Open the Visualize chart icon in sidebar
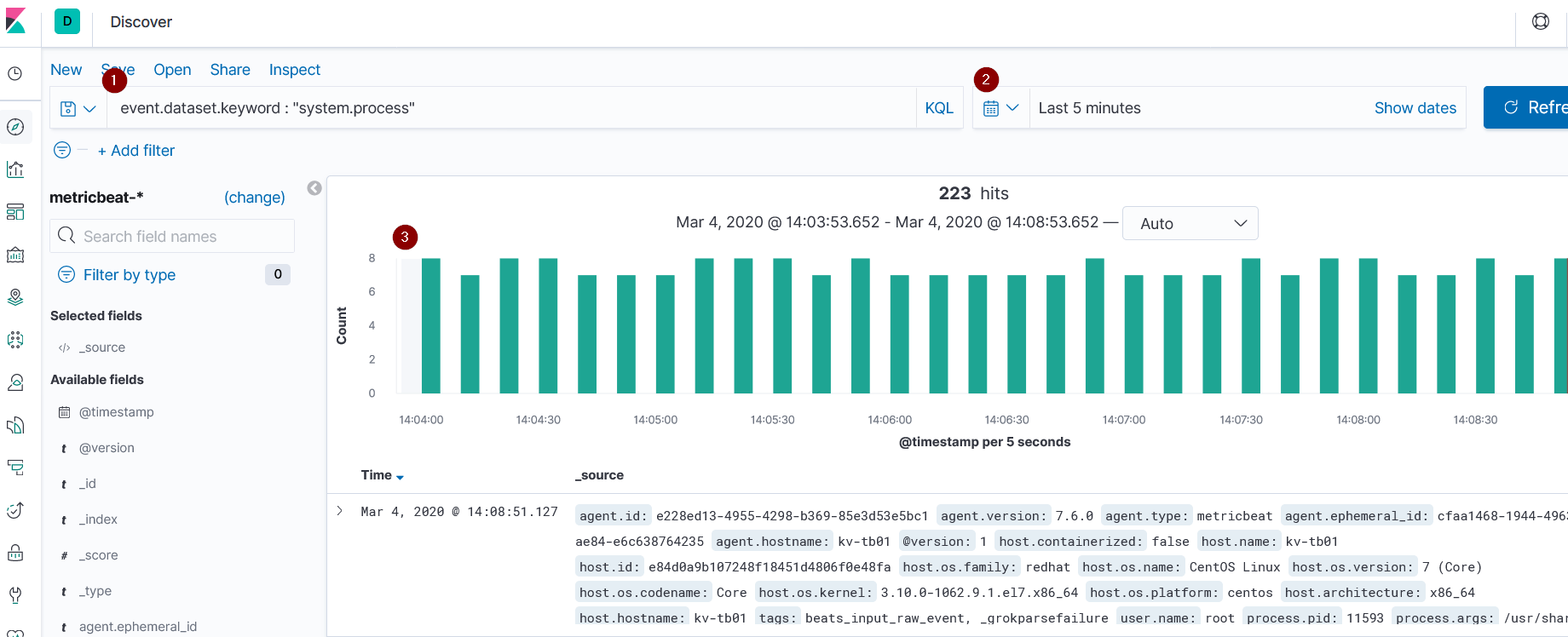This screenshot has width=1568, height=637. (15, 169)
